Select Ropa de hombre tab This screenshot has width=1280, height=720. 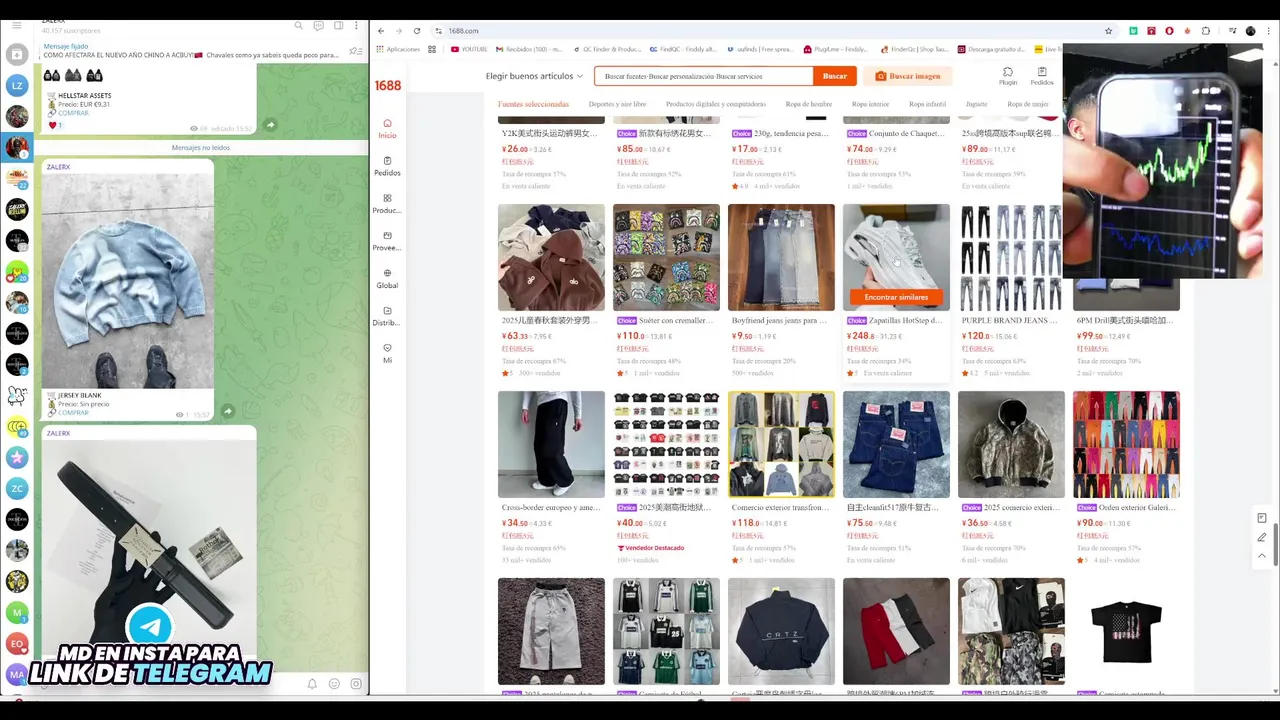(x=808, y=104)
